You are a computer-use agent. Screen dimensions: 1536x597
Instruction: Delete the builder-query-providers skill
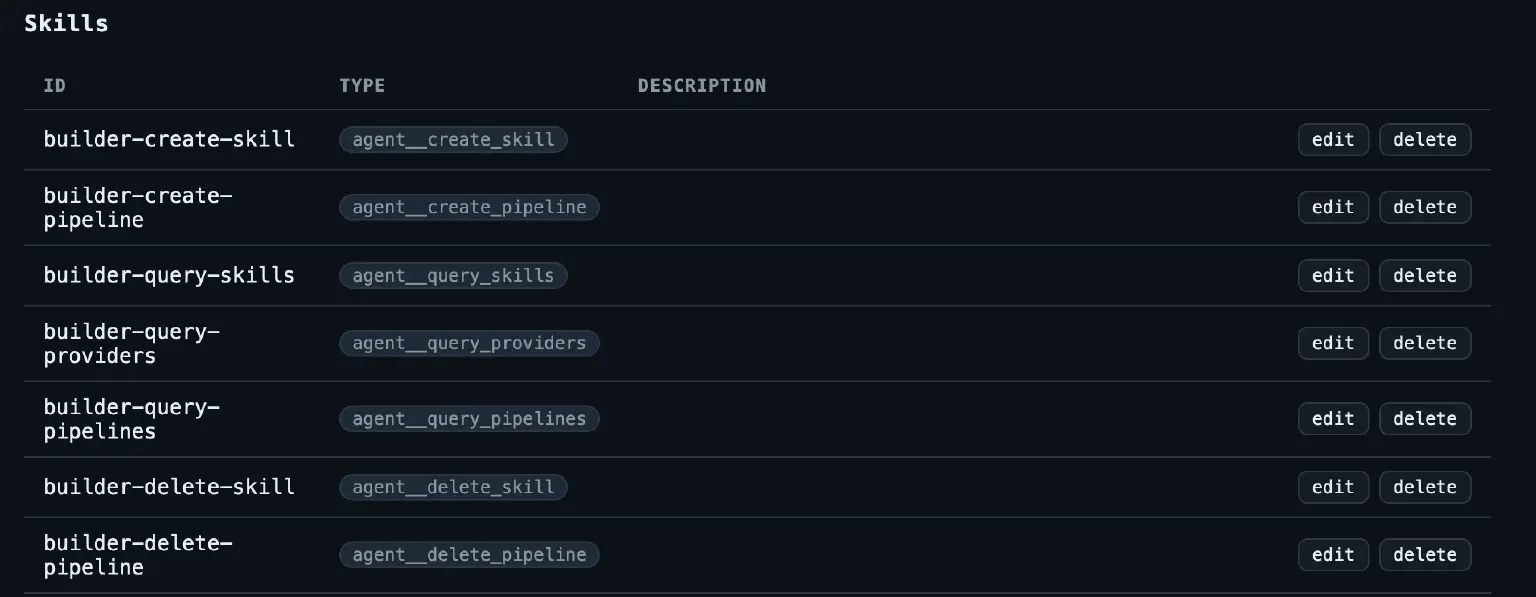click(1425, 343)
